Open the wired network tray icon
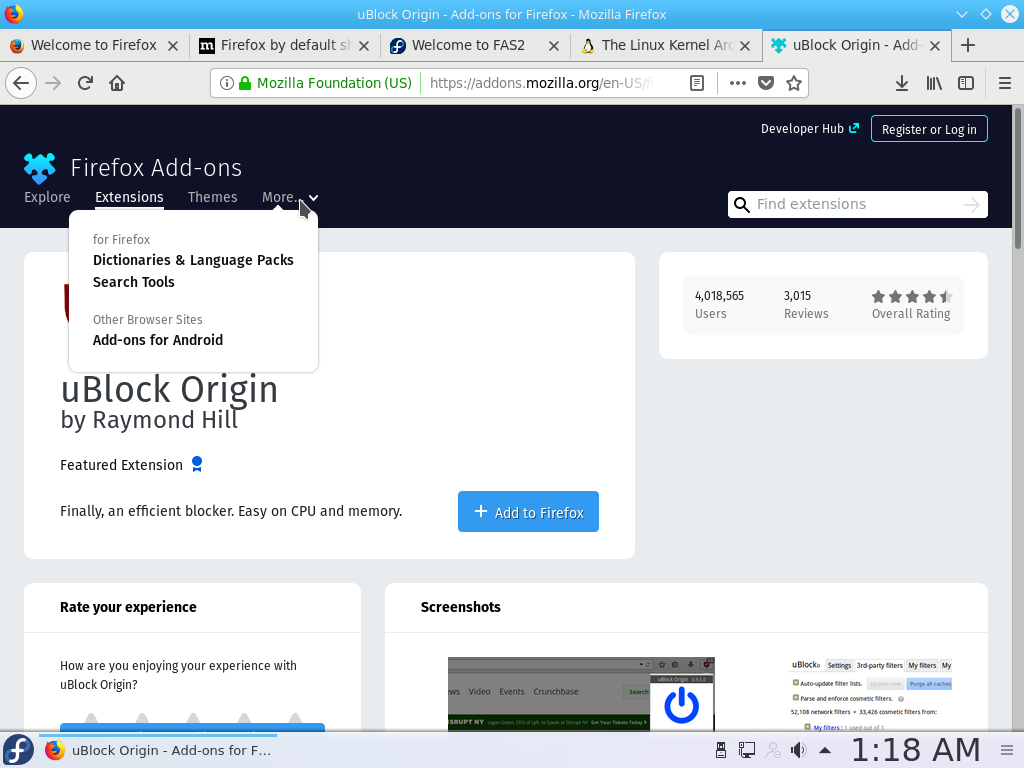Viewport: 1024px width, 768px height. pos(746,750)
